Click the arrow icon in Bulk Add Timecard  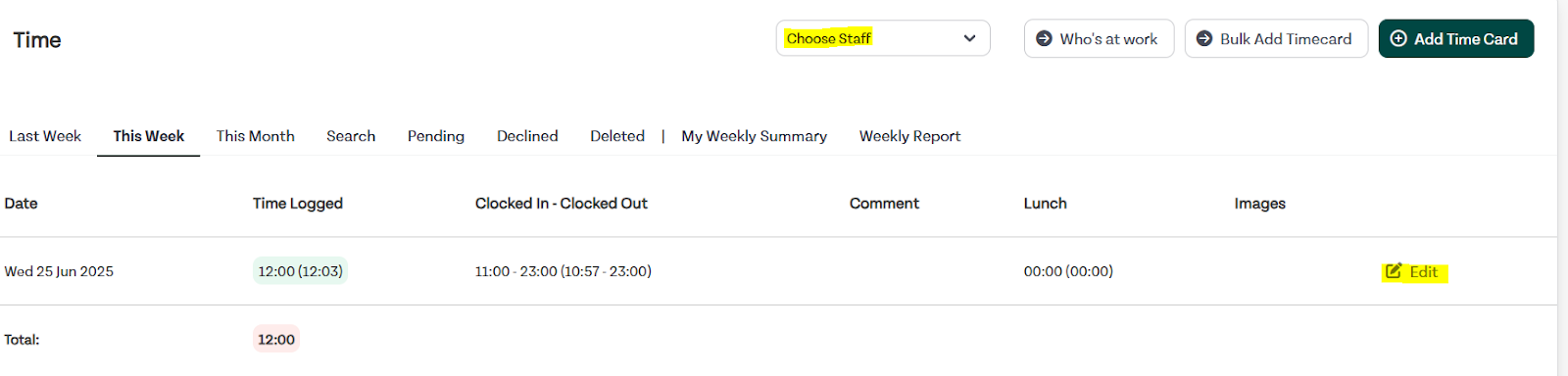pos(1204,38)
